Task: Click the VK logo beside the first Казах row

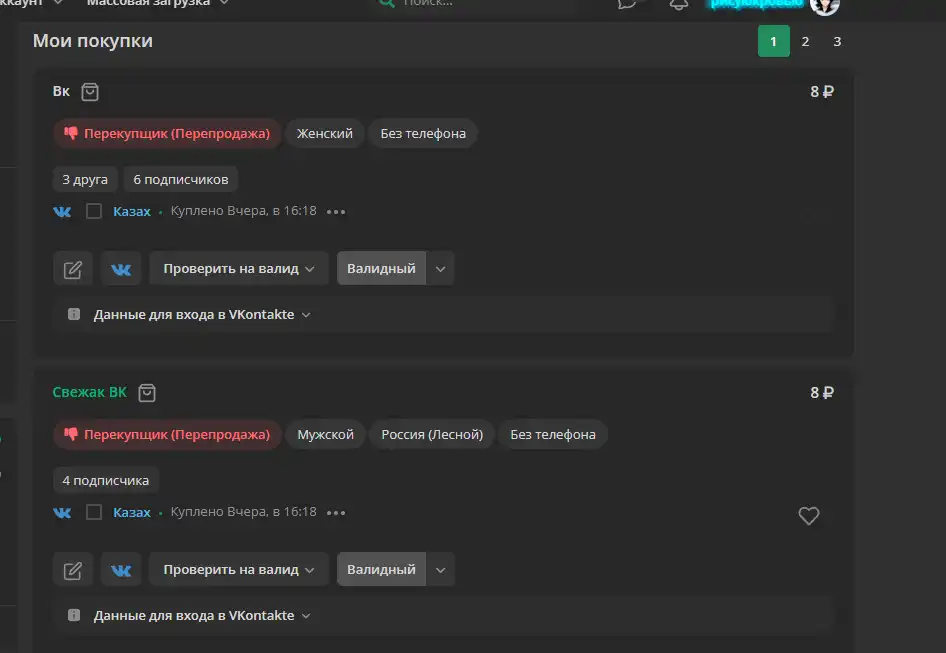Action: click(x=62, y=211)
